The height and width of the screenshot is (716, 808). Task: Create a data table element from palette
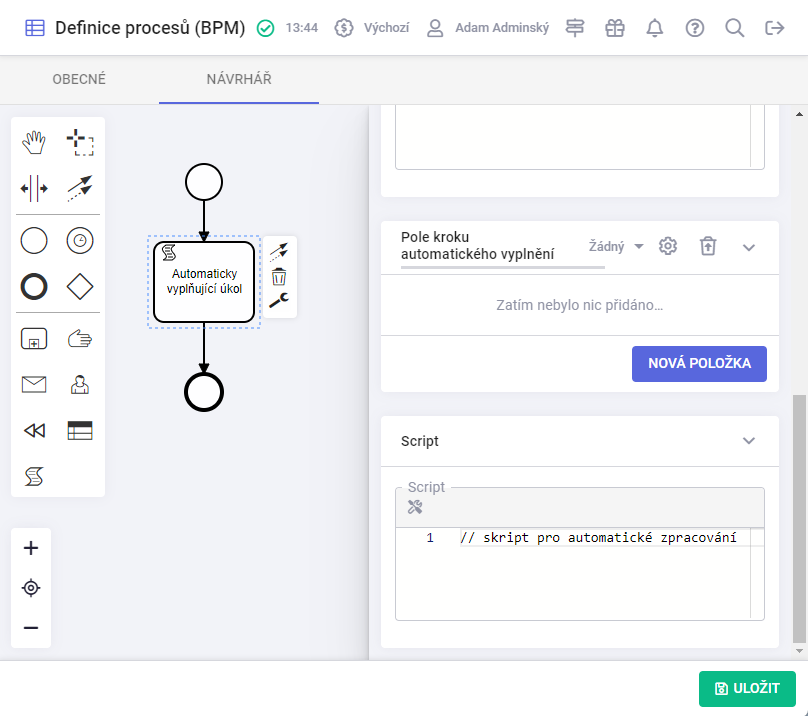click(x=80, y=430)
